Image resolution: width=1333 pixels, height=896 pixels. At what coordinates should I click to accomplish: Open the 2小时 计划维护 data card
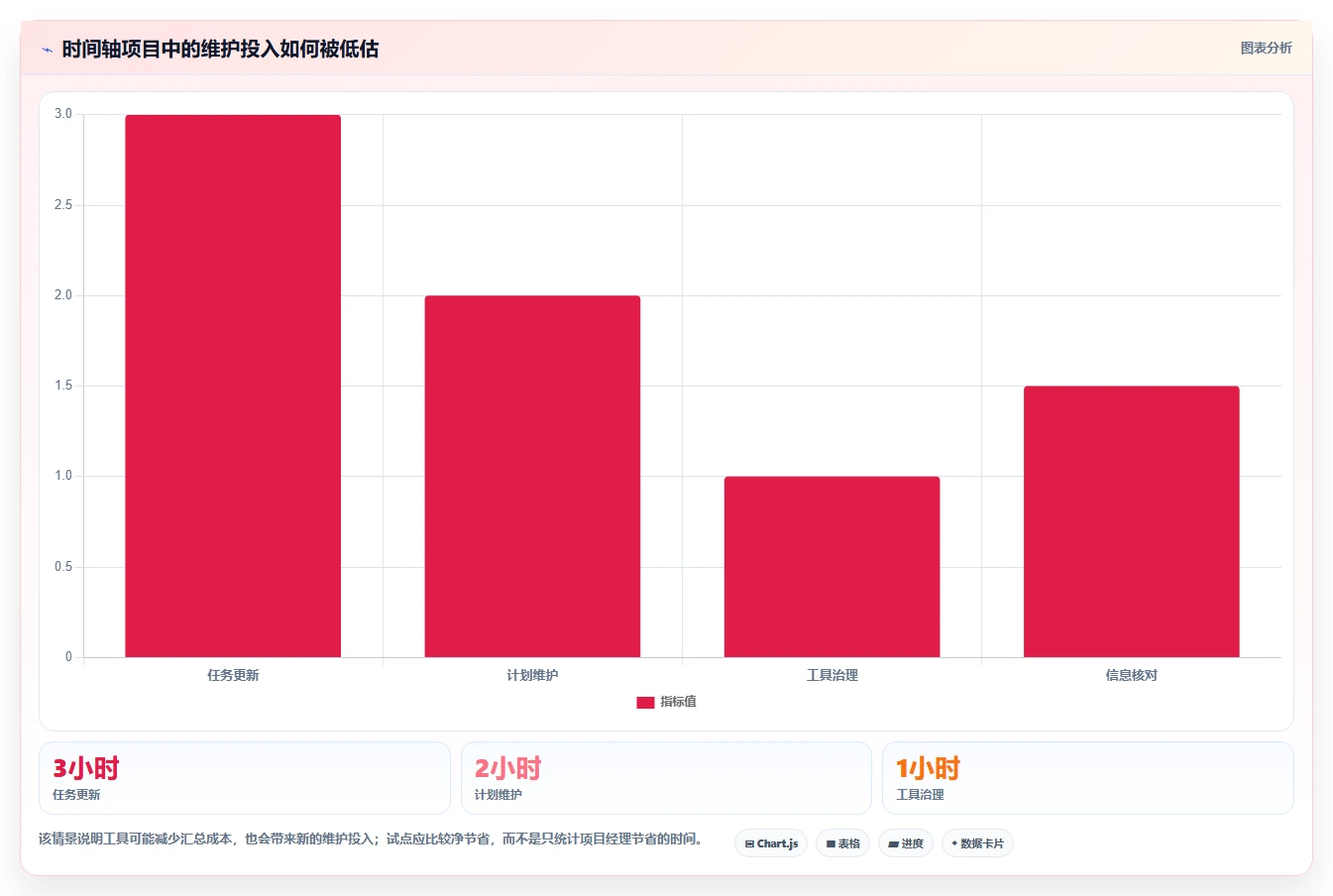tap(666, 778)
